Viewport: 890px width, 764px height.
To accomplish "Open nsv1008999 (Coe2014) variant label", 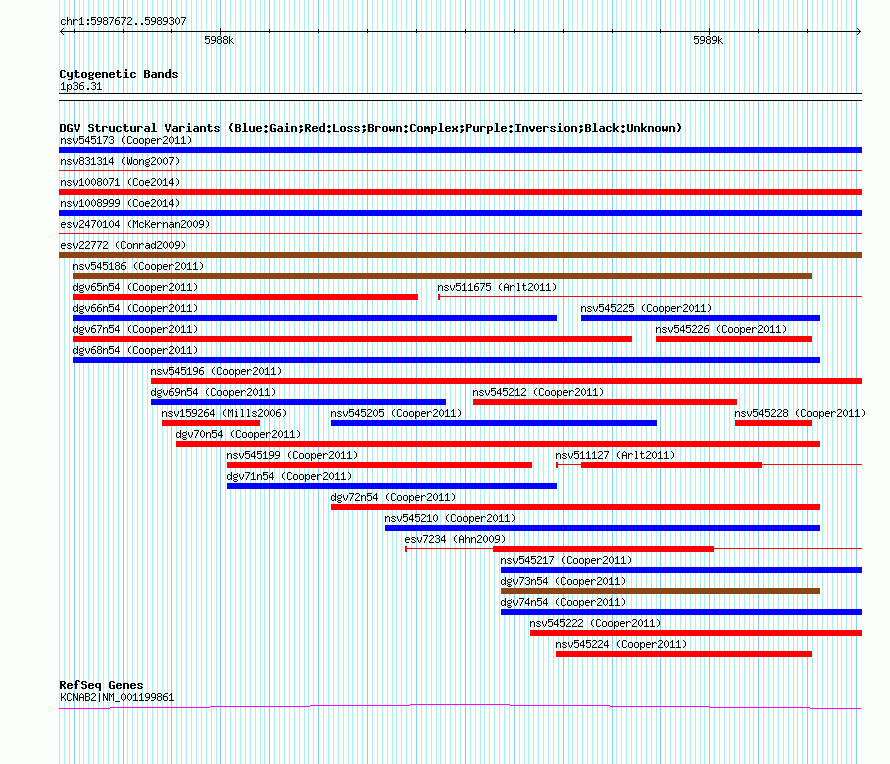I will coord(120,203).
